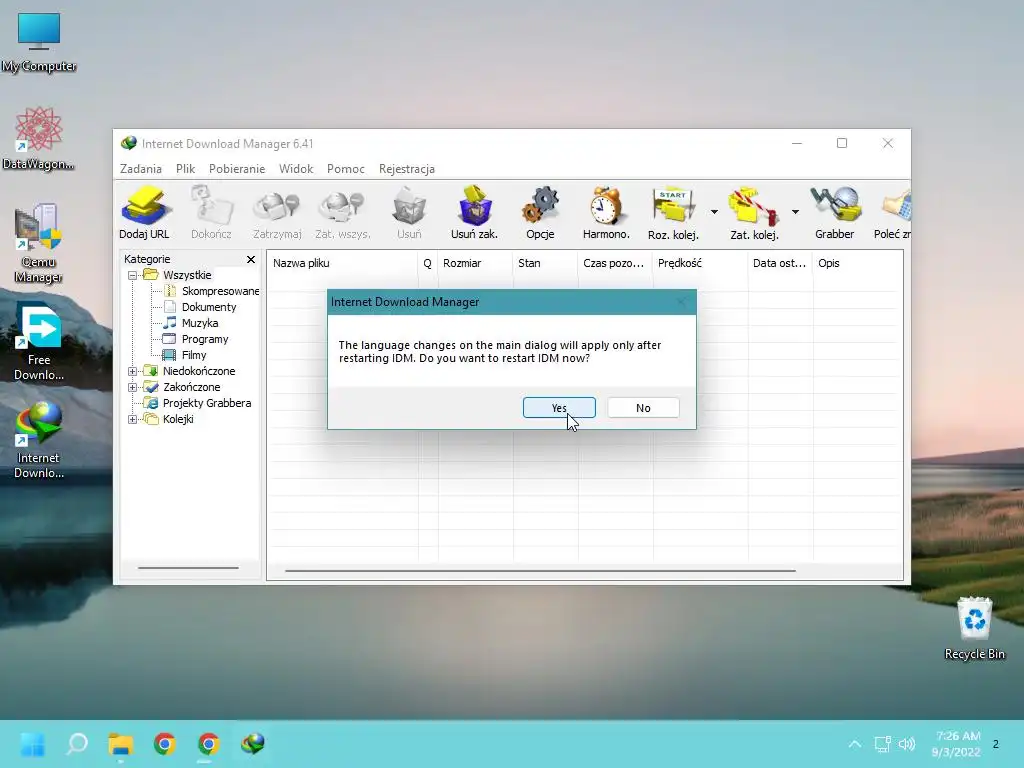The width and height of the screenshot is (1024, 768).
Task: Click the Usuń zak. toolbar icon
Action: click(474, 212)
